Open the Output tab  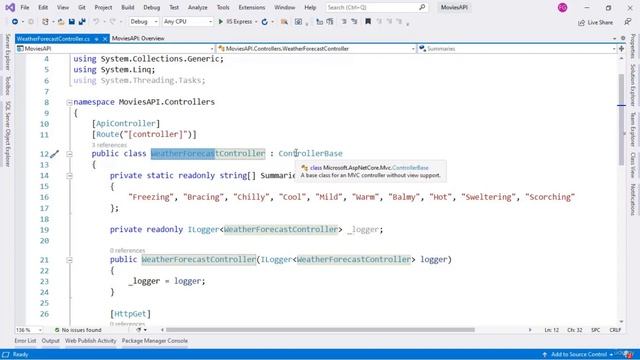(51, 340)
